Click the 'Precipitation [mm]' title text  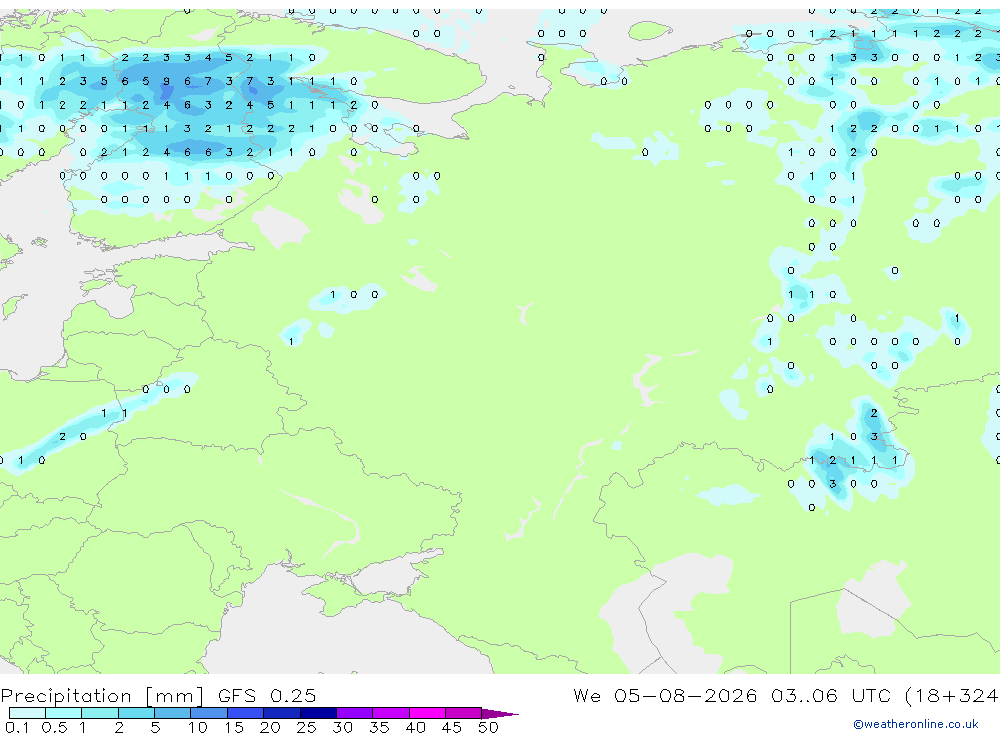point(102,696)
